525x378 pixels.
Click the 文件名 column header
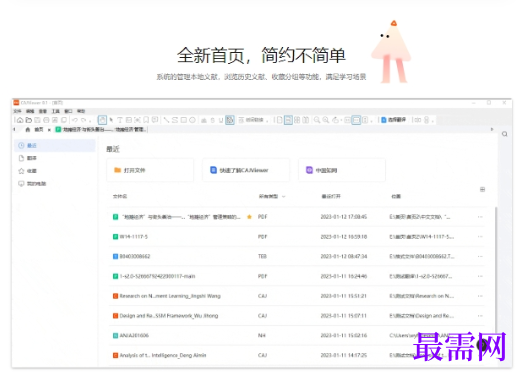pyautogui.click(x=120, y=197)
